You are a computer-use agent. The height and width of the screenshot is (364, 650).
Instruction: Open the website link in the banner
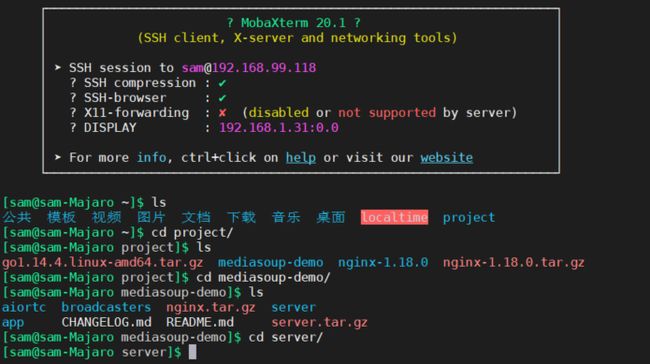coord(446,158)
